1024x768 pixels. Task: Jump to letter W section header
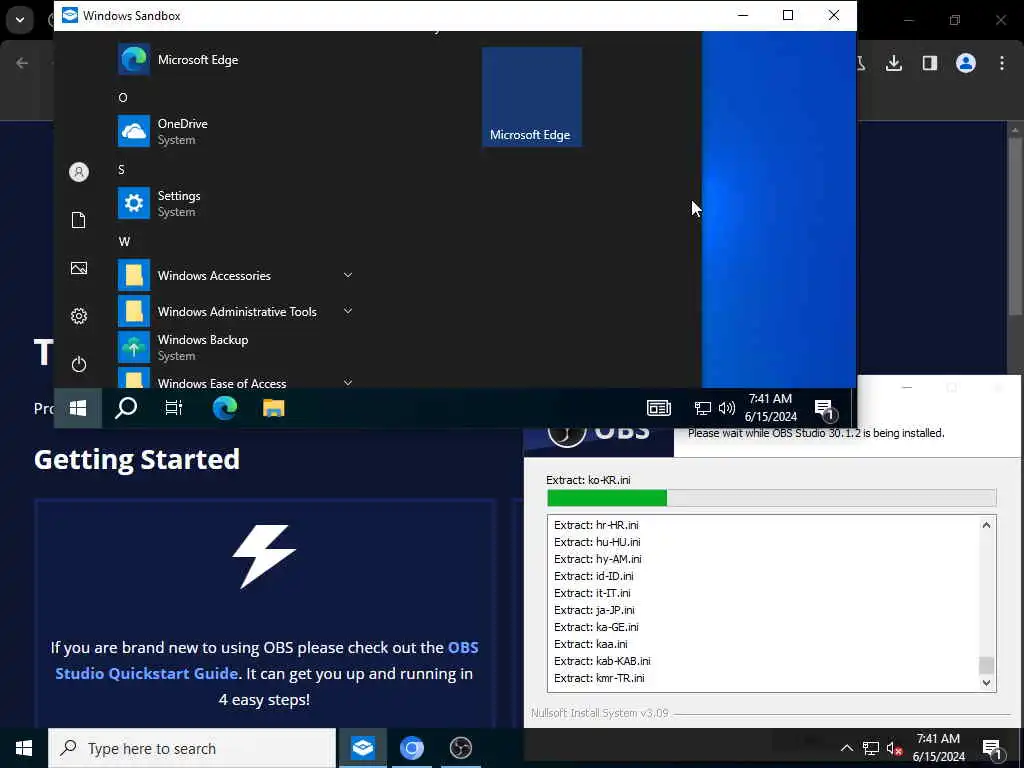point(124,242)
